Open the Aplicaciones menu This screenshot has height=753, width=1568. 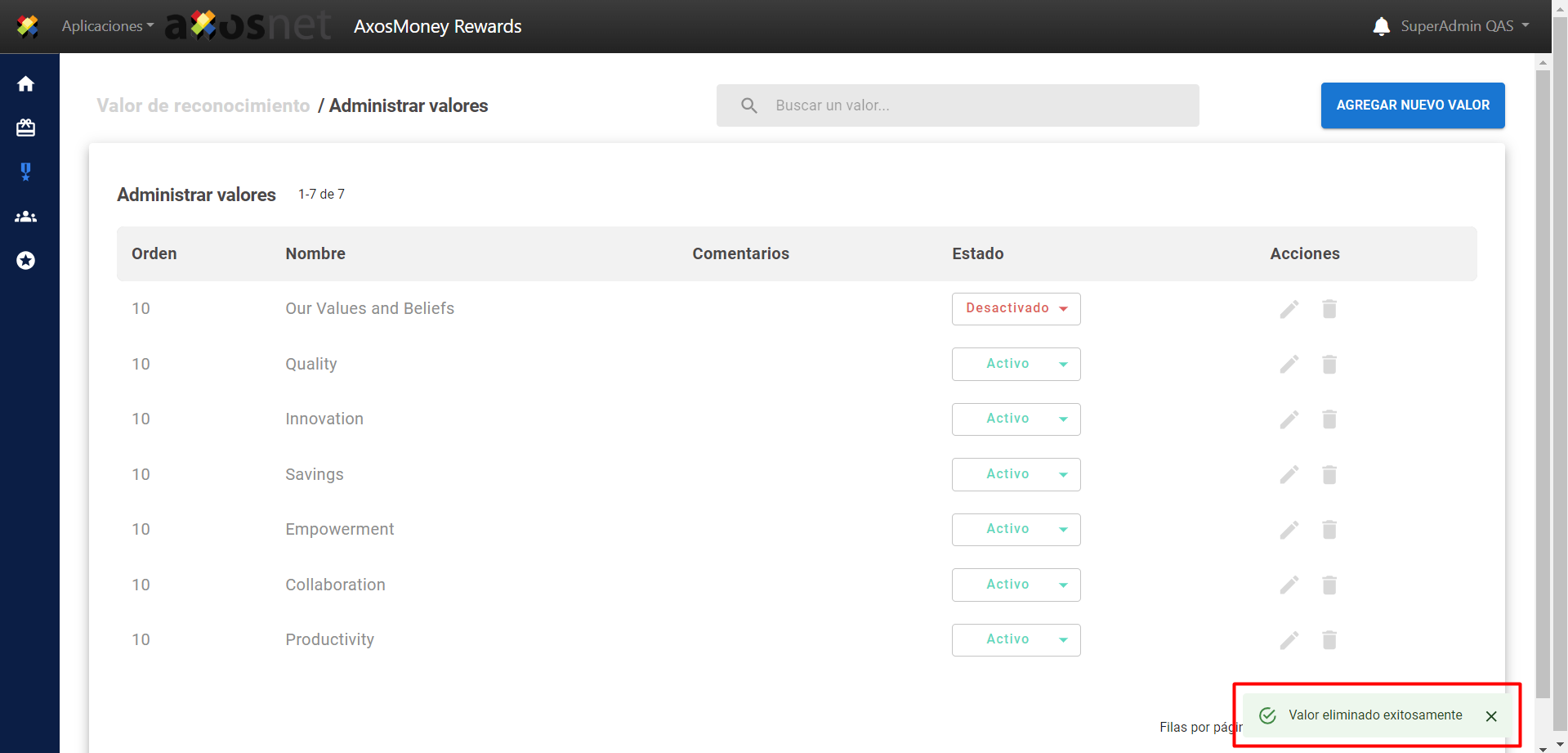coord(107,26)
